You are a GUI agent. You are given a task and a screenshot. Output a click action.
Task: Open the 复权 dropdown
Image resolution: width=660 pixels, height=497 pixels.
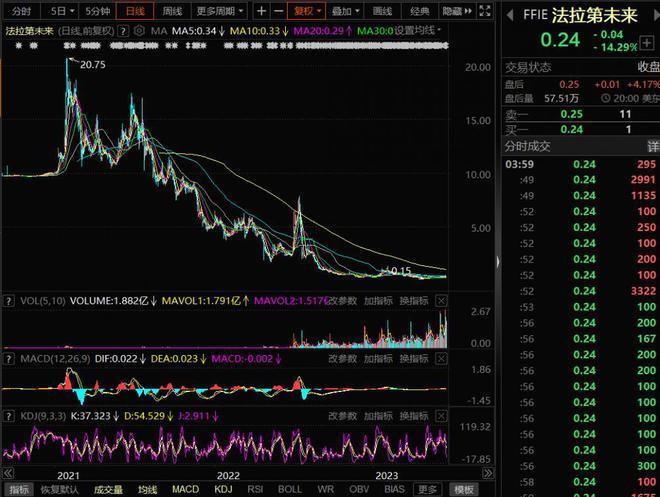click(306, 11)
